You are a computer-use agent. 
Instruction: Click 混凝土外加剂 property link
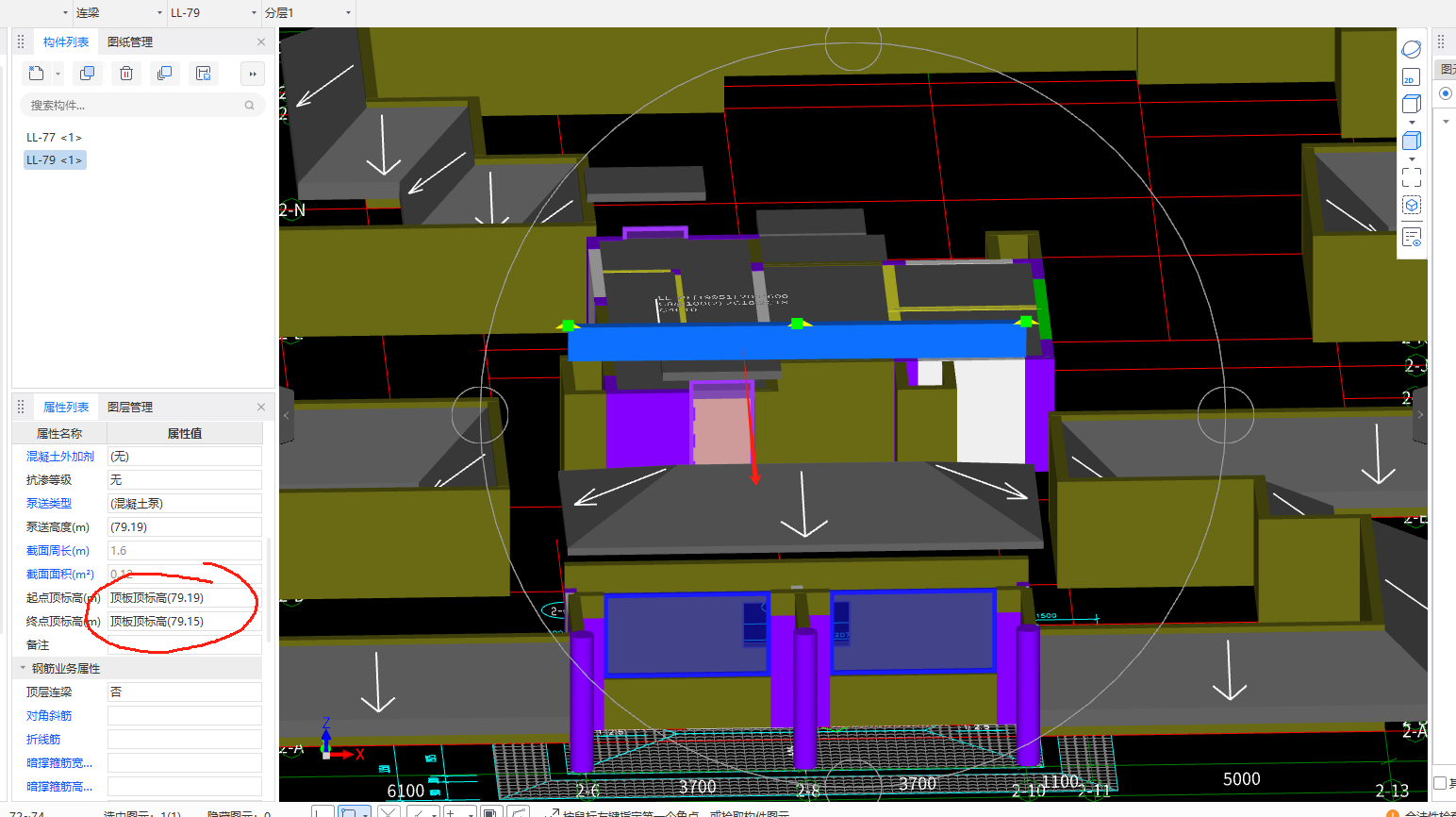(60, 457)
